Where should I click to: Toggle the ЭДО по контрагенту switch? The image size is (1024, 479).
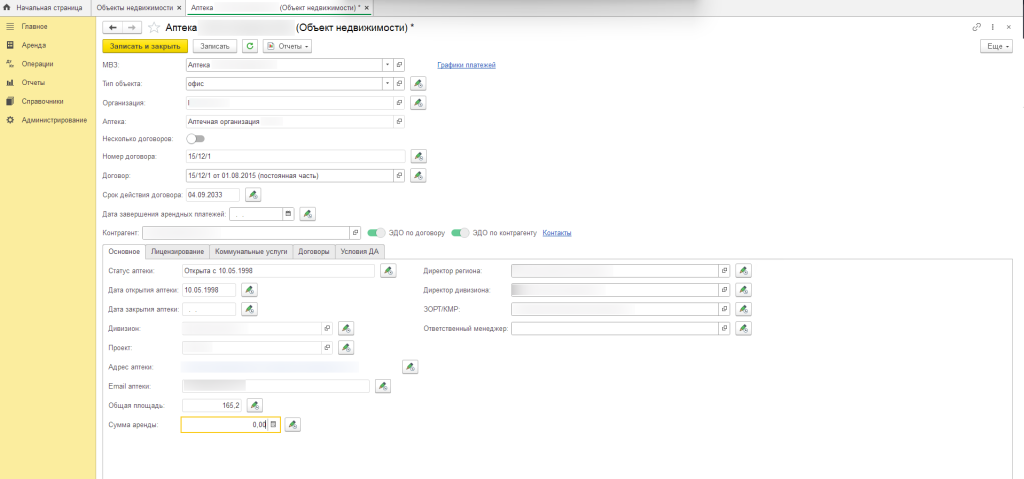pyautogui.click(x=460, y=233)
